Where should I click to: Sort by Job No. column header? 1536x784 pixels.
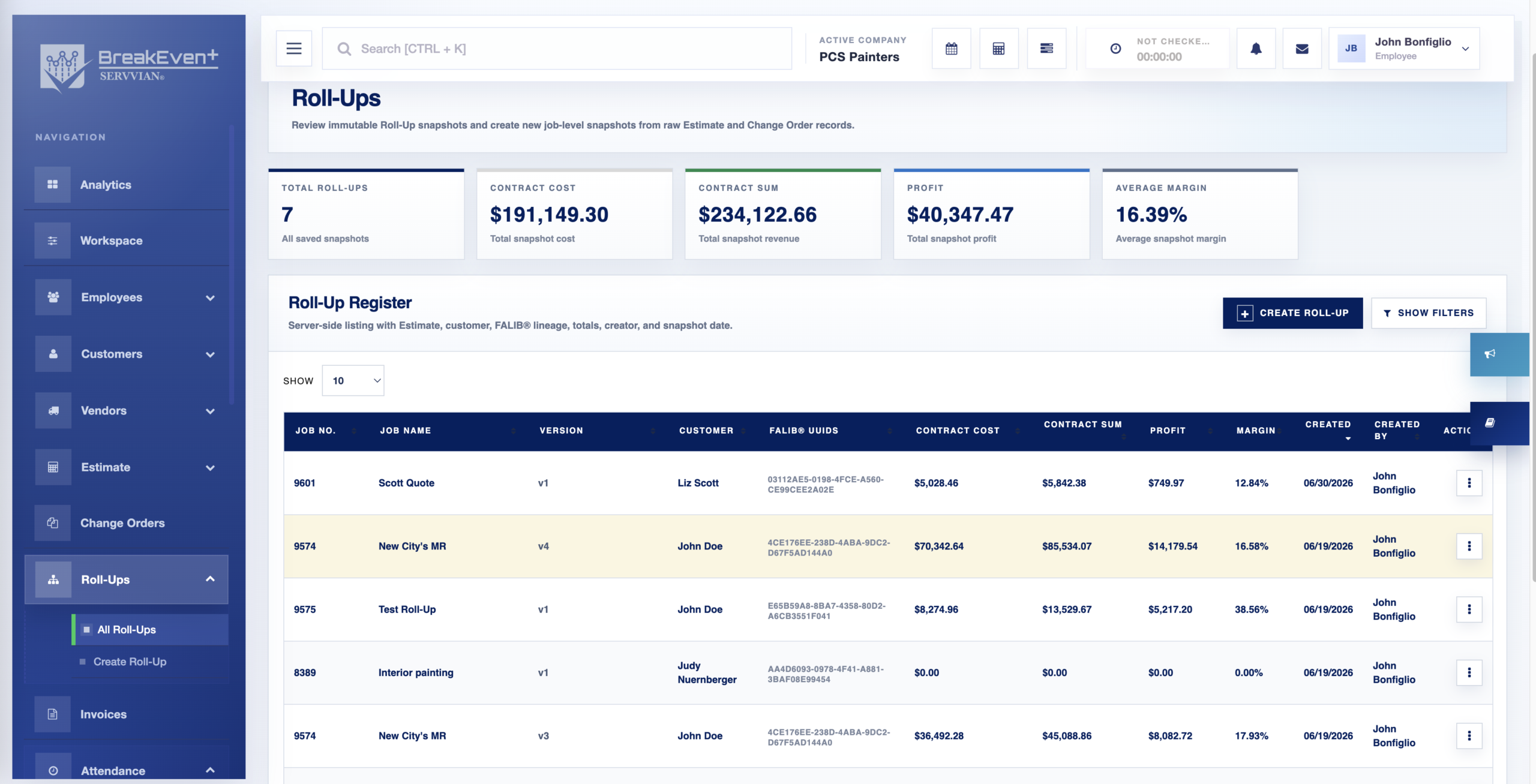326,431
